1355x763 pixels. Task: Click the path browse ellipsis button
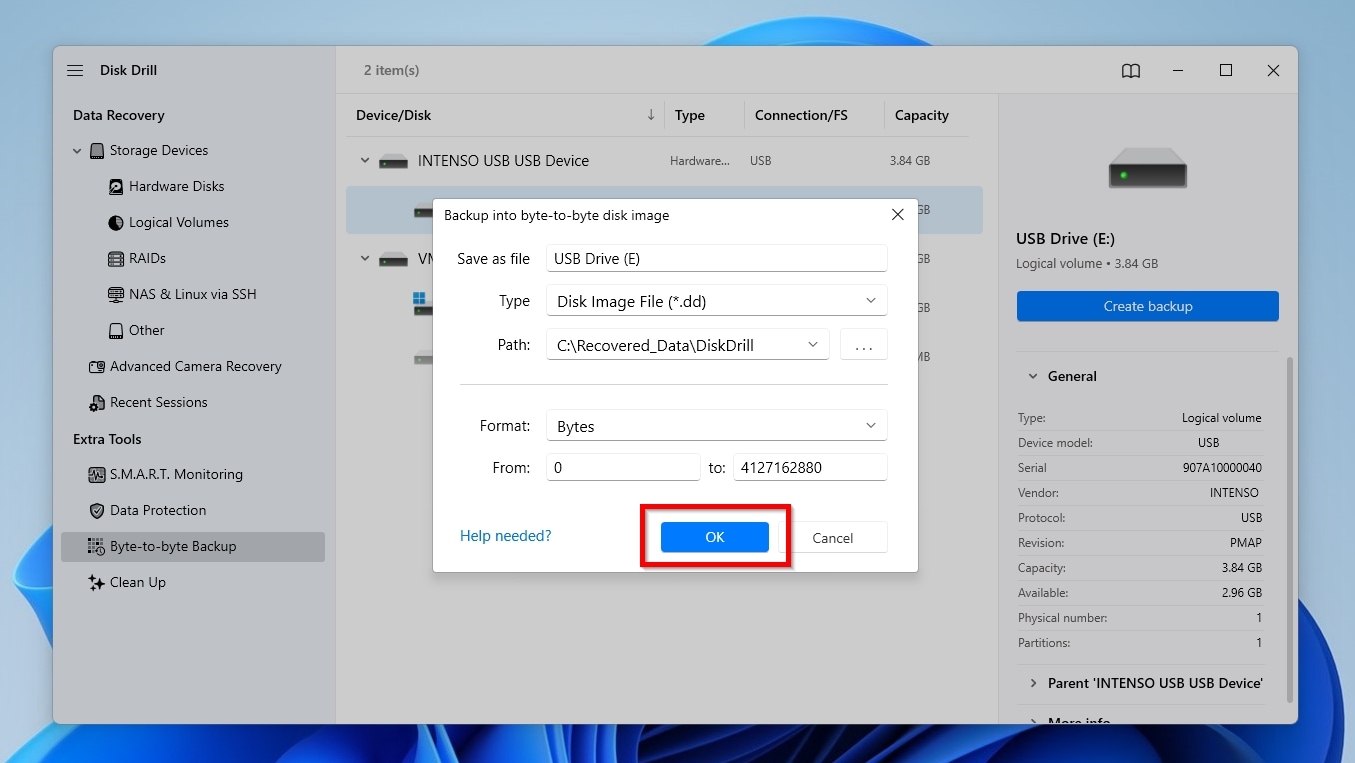(x=863, y=344)
